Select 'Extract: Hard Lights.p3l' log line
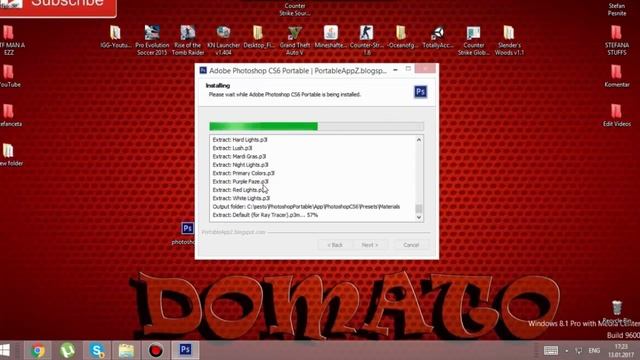640x360 pixels. [x=240, y=140]
